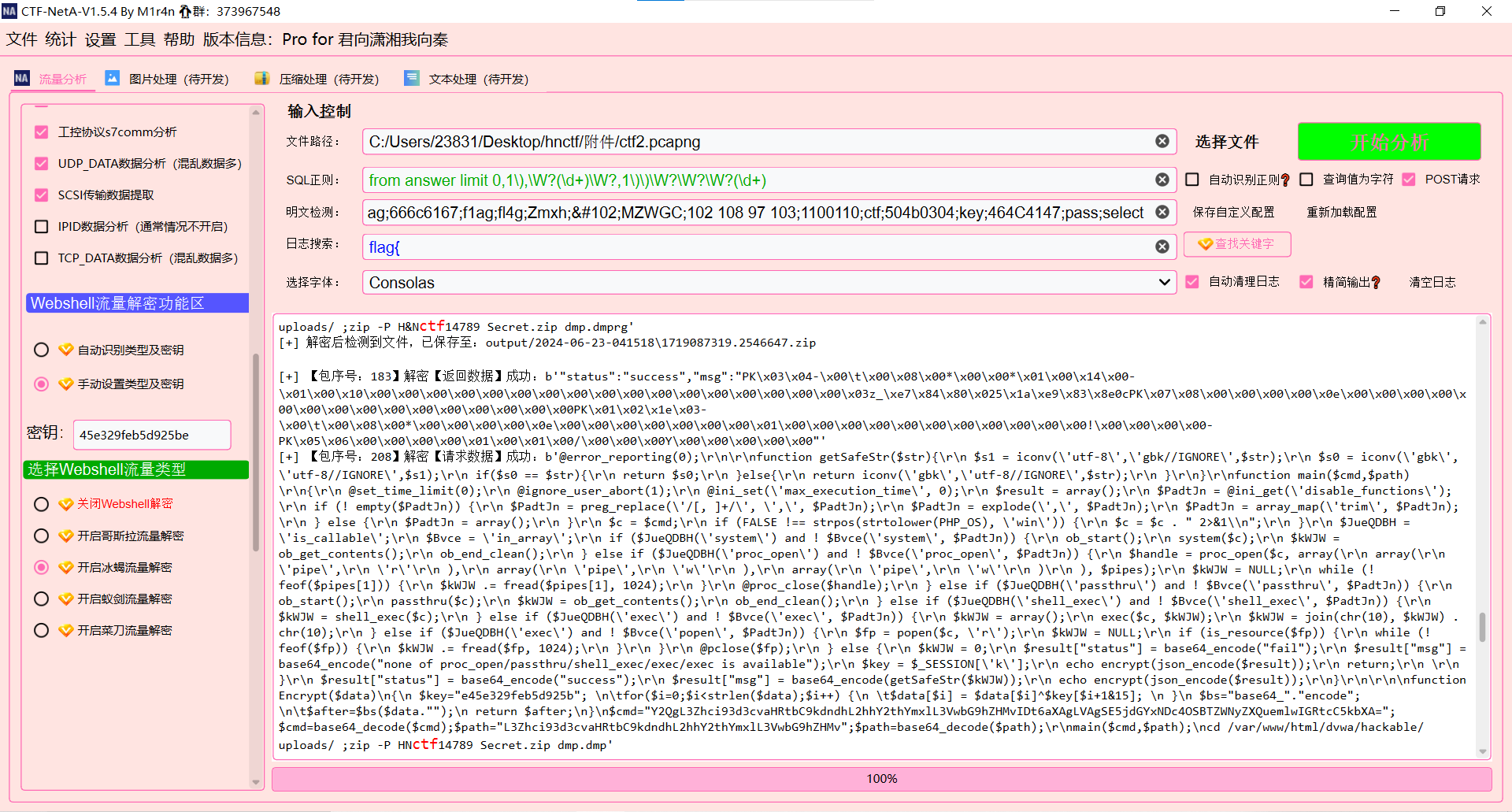Select 自动识别类型及密钥 radio button
This screenshot has width=1512, height=812.
(x=42, y=350)
